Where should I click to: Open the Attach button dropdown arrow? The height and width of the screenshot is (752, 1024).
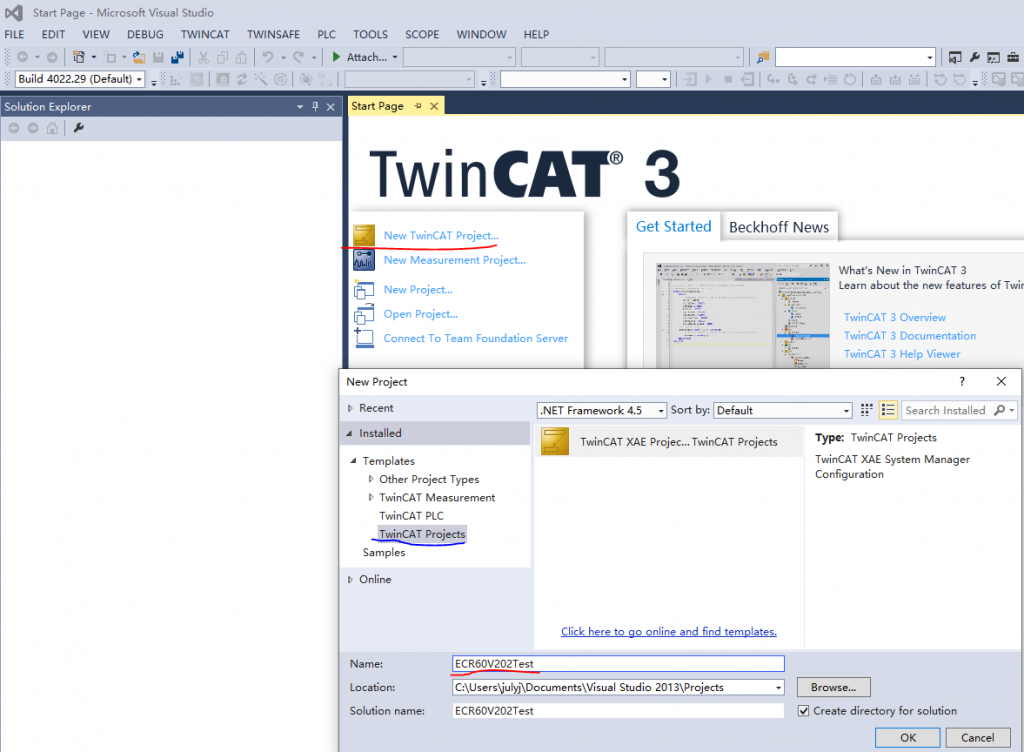[394, 57]
